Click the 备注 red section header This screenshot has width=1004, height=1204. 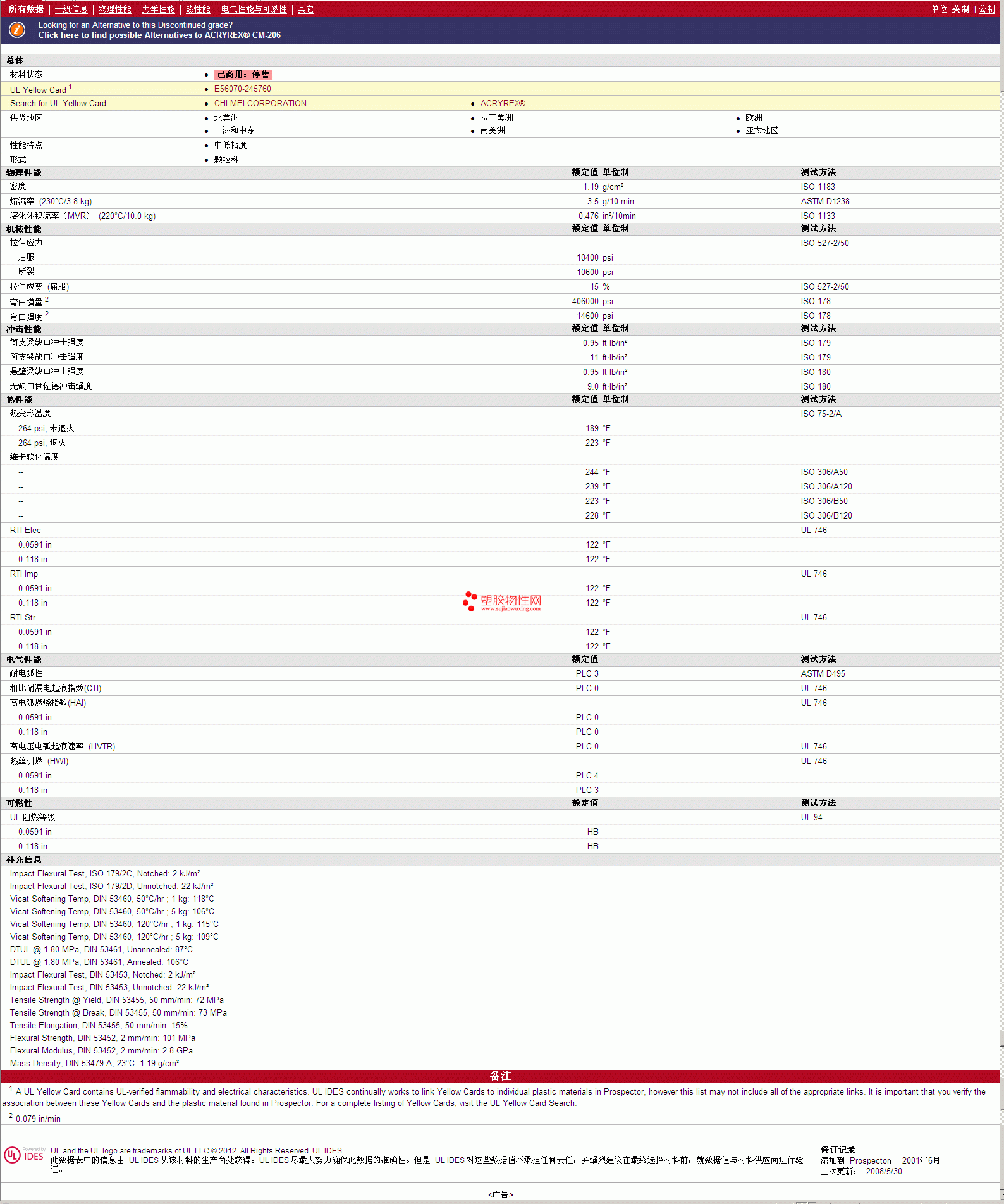coord(501,1076)
